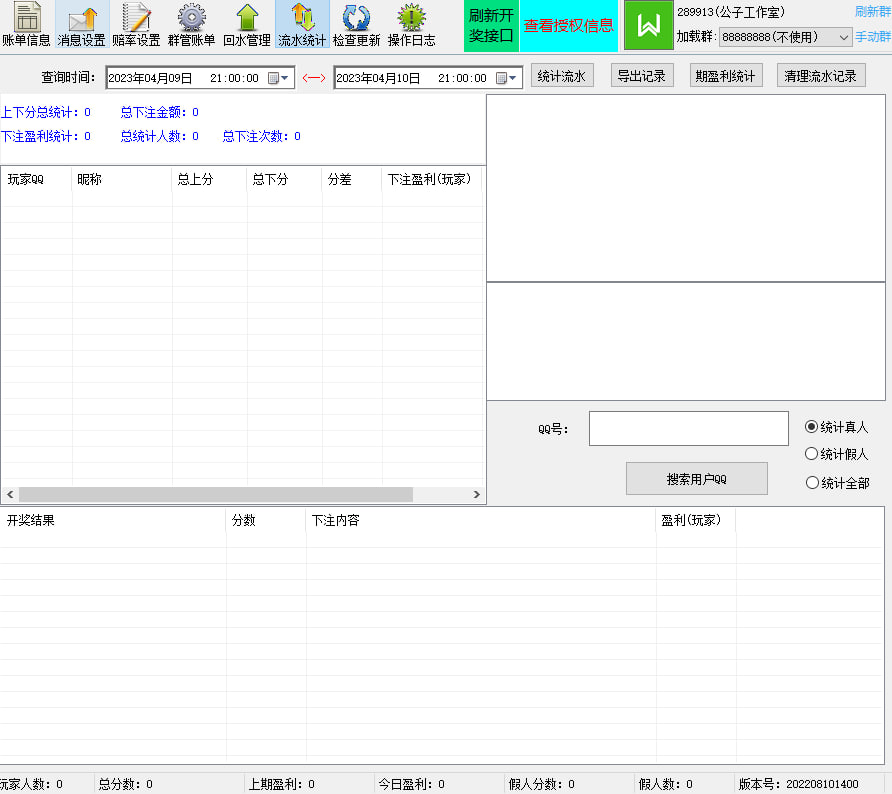This screenshot has height=794, width=892.
Task: Expand the 加载群 dropdown list
Action: (x=843, y=37)
